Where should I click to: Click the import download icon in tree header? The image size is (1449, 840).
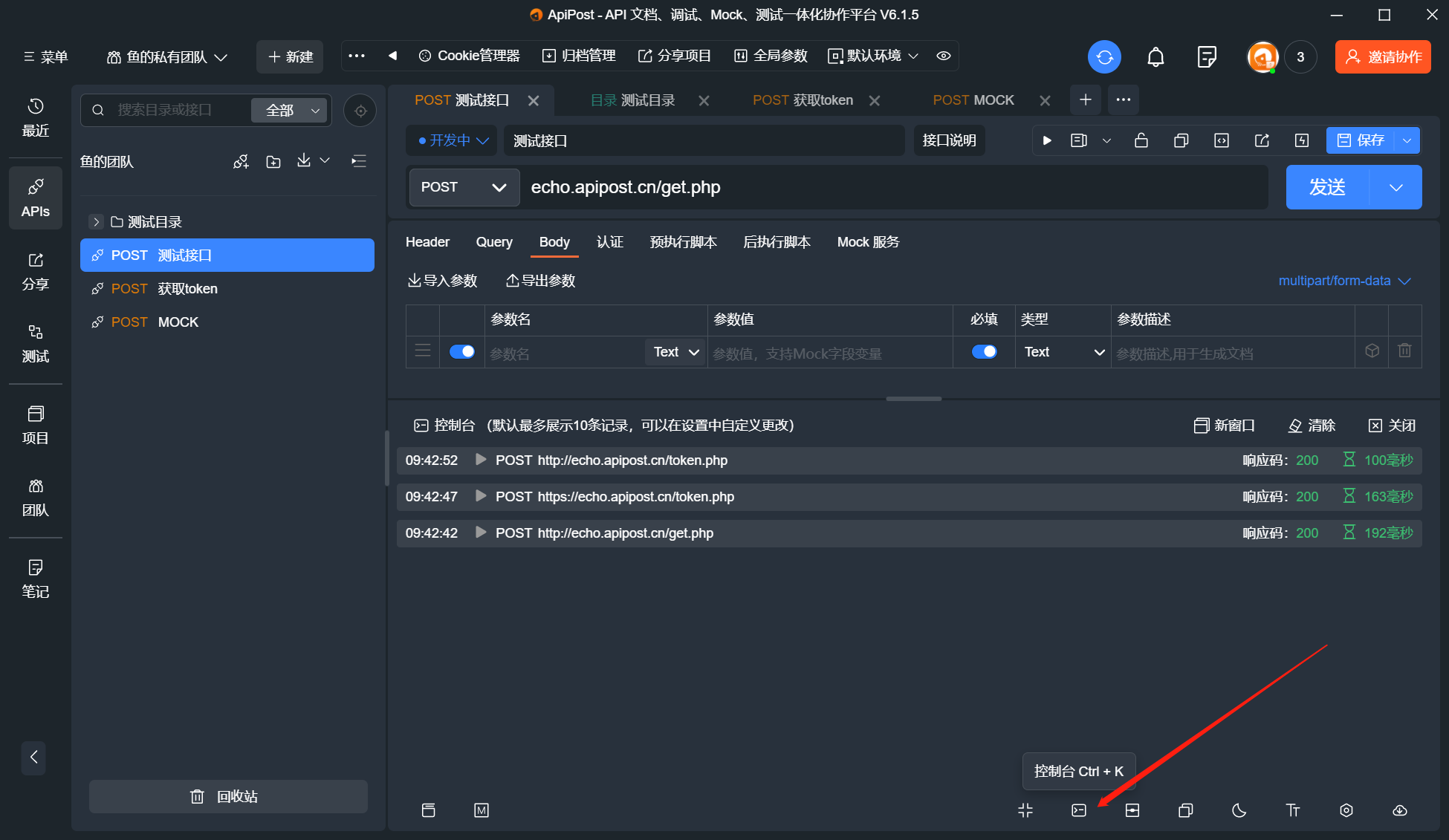coord(304,160)
